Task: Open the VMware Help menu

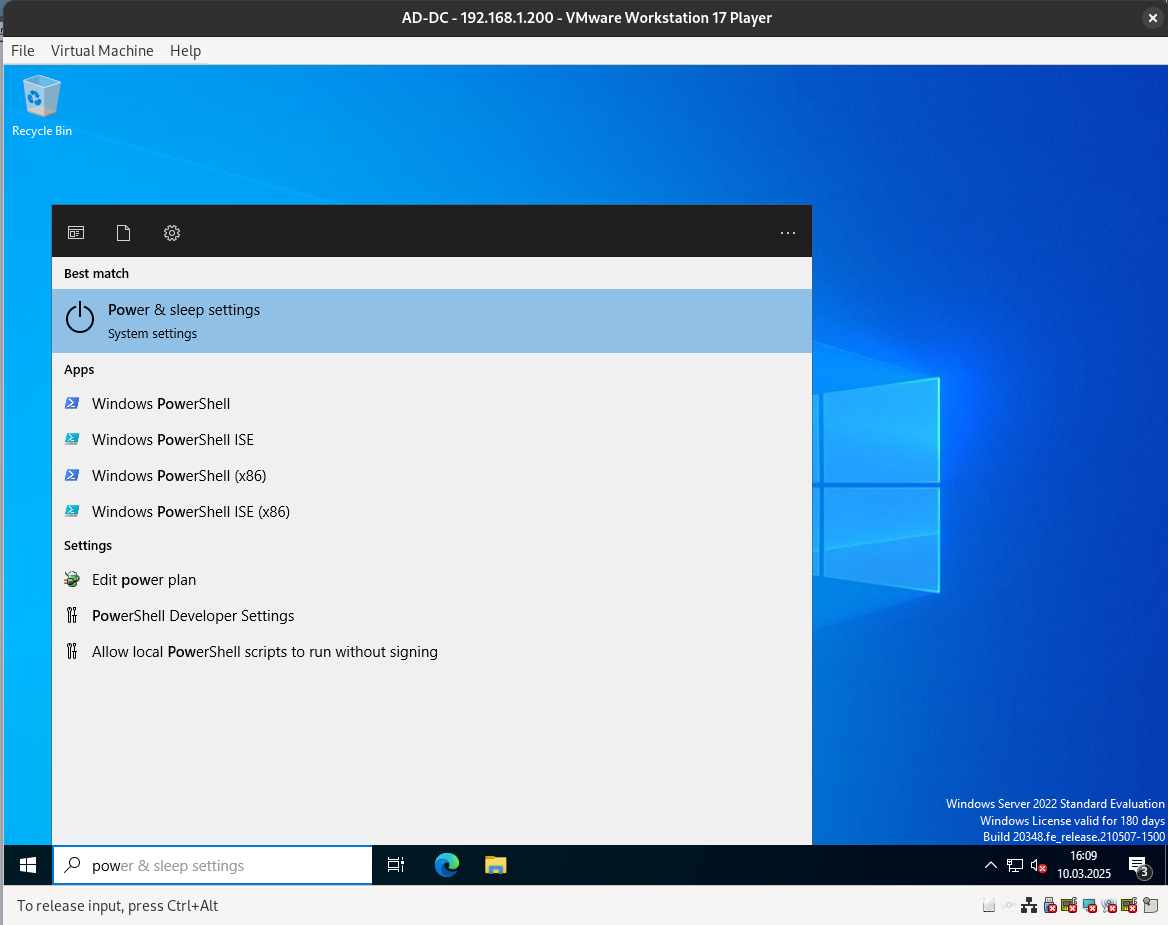Action: pyautogui.click(x=185, y=51)
